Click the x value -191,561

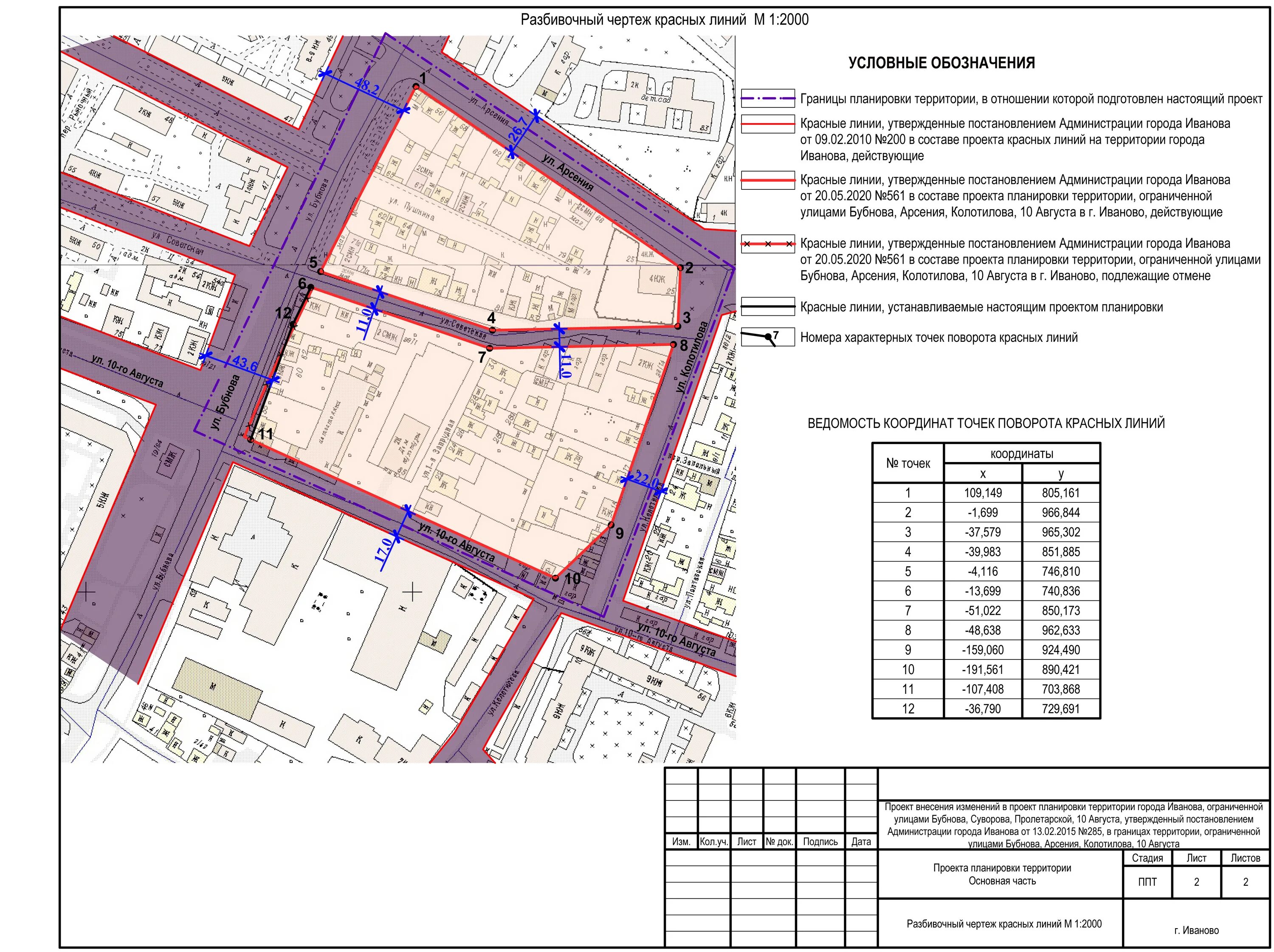(983, 669)
